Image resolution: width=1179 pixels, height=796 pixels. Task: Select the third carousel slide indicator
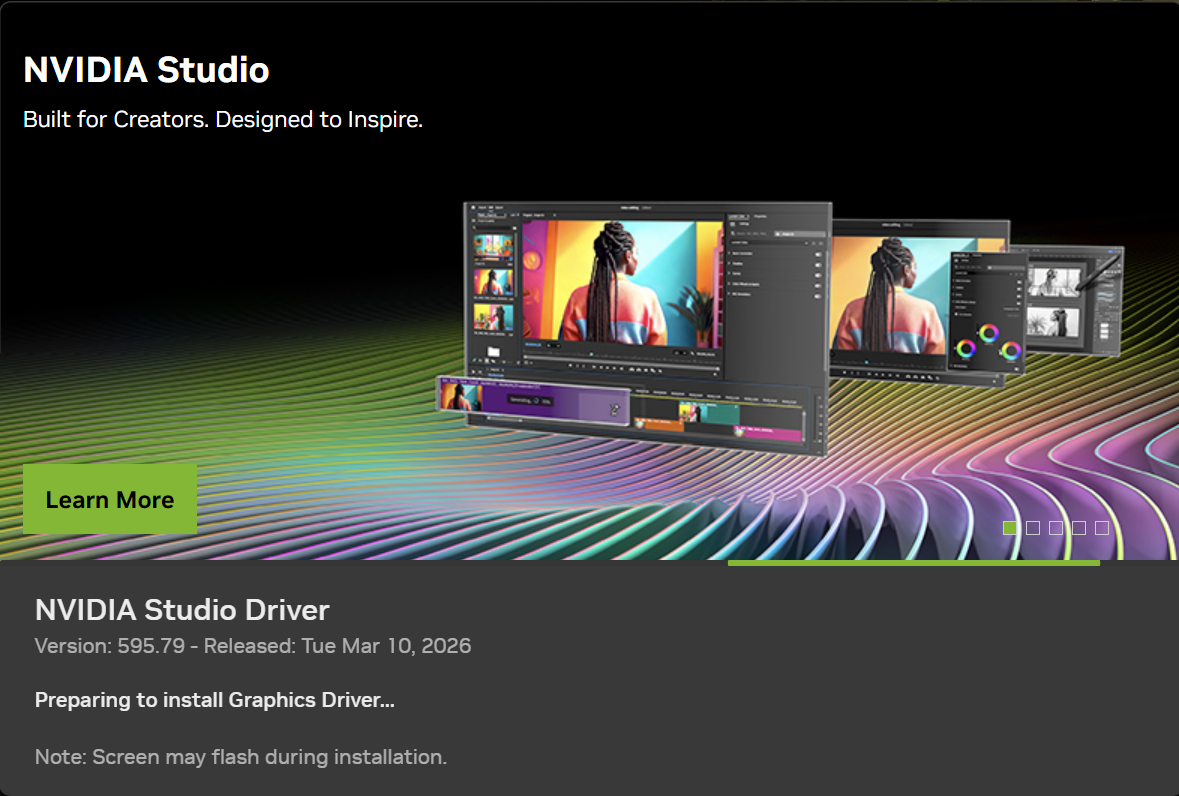[x=1056, y=528]
